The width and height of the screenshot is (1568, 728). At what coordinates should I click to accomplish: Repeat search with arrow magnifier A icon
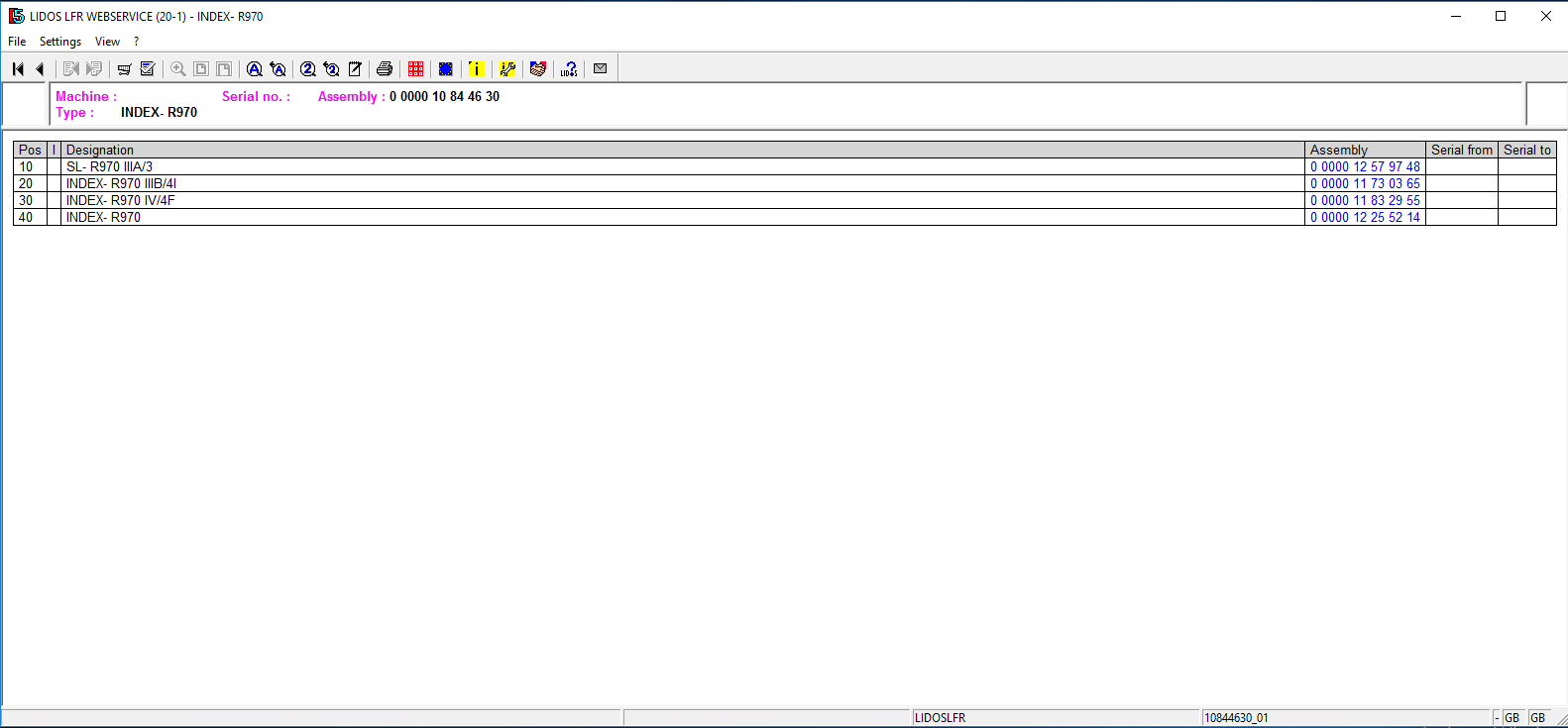tap(279, 69)
